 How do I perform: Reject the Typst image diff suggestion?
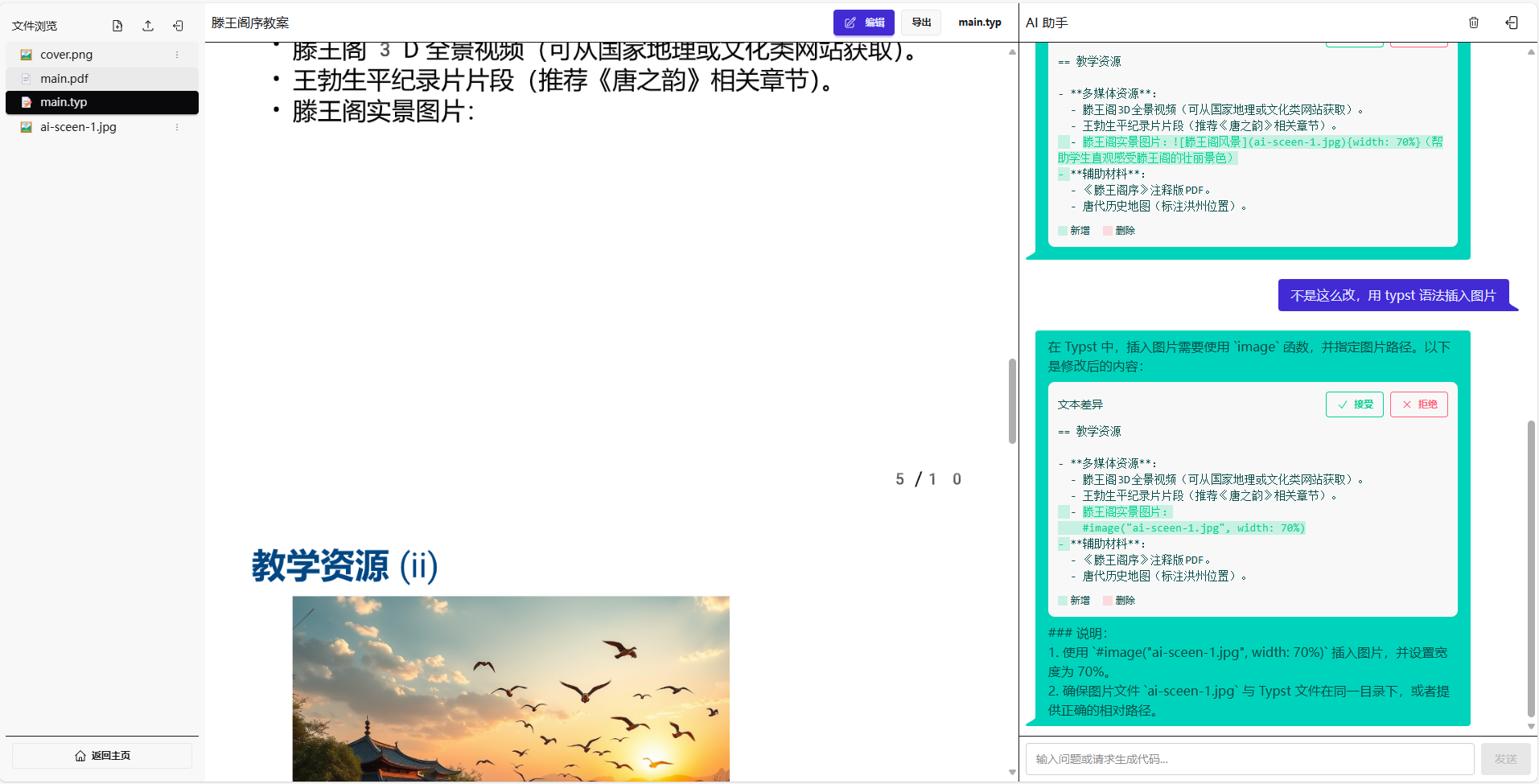tap(1418, 404)
